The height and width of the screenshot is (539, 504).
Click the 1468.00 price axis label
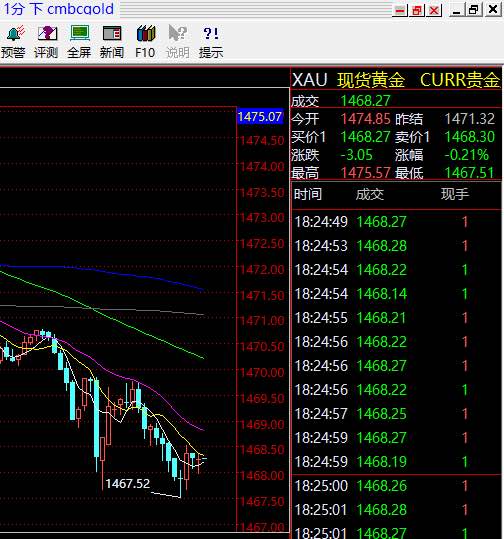click(262, 476)
